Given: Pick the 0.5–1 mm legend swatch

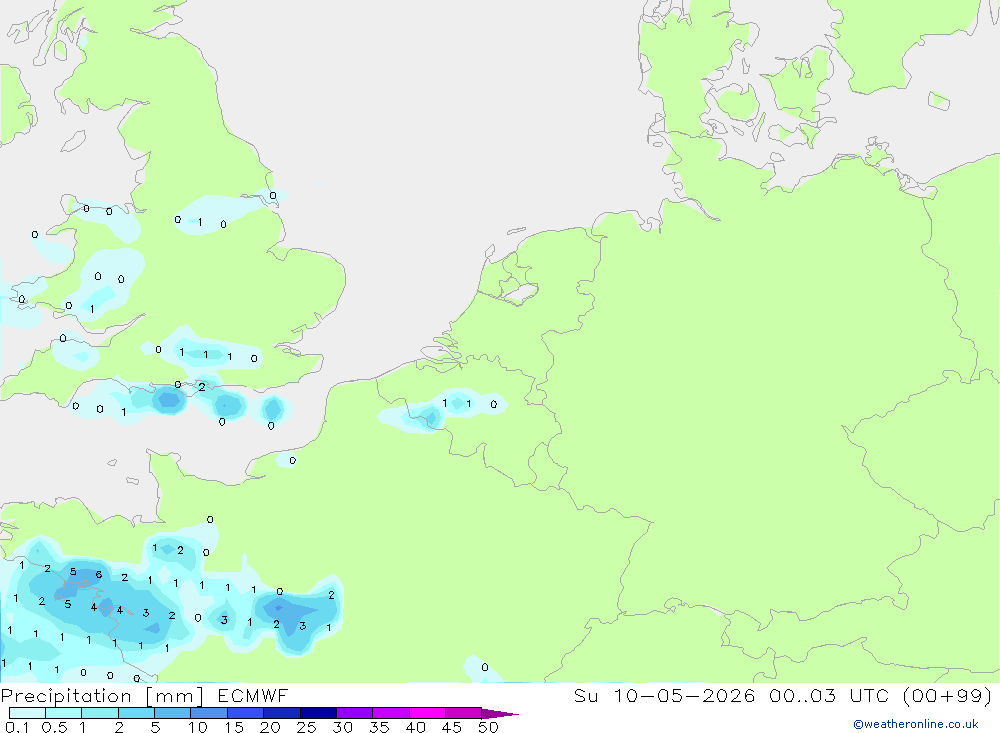Looking at the screenshot, I should click(x=64, y=713).
